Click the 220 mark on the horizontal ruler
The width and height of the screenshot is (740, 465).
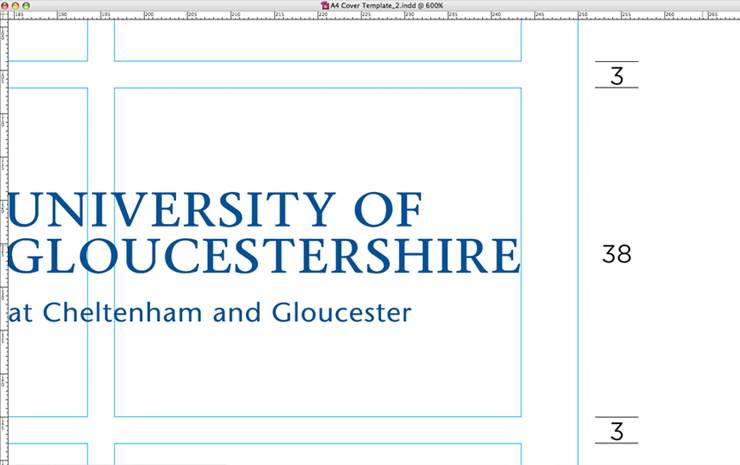323,15
